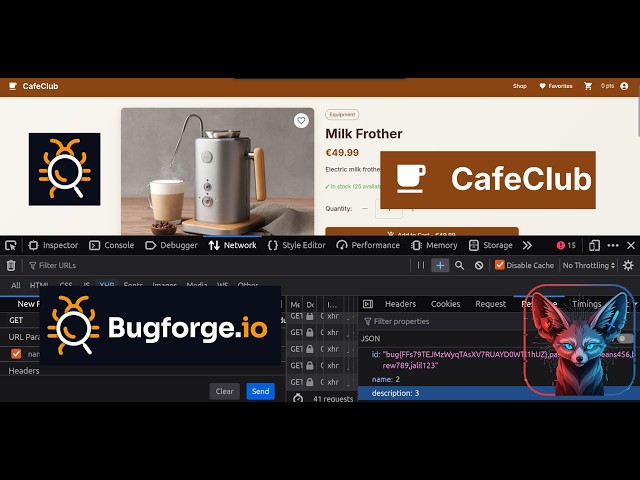Image resolution: width=640 pixels, height=480 pixels.
Task: Activate the element picker icon in DevTools
Action: (11, 245)
